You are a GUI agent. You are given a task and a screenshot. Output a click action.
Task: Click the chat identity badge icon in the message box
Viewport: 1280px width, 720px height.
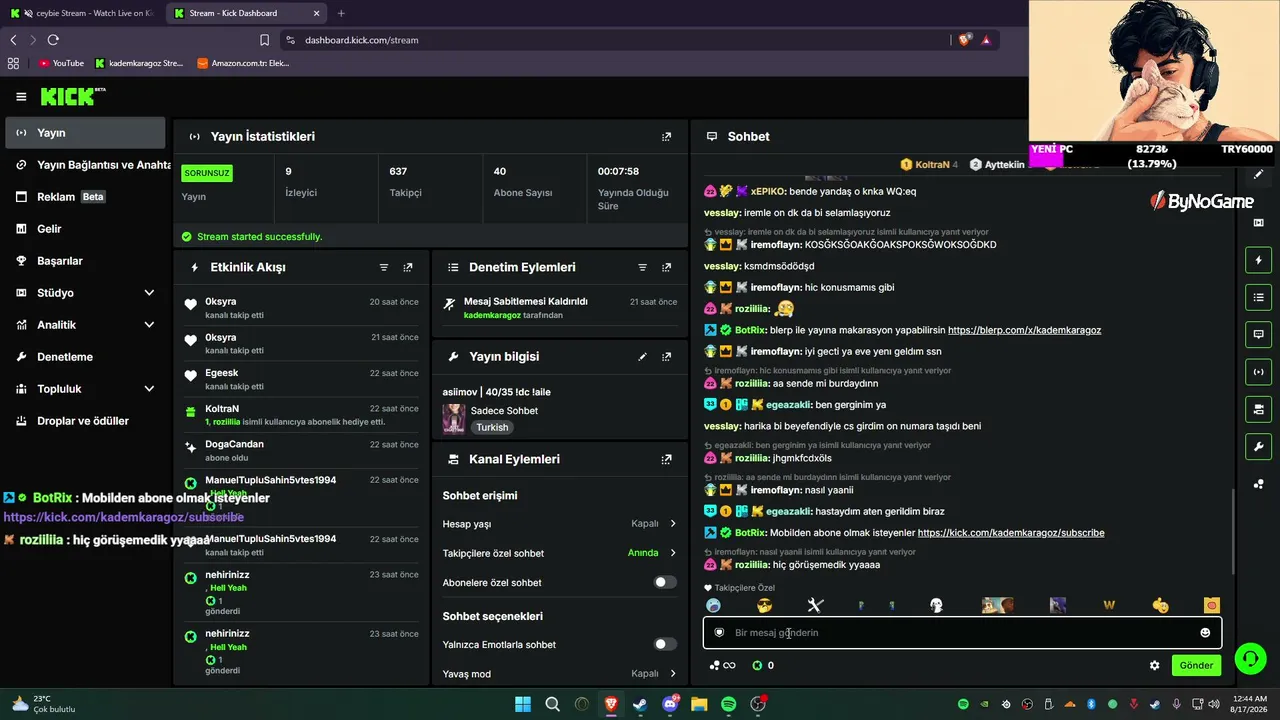tap(719, 632)
